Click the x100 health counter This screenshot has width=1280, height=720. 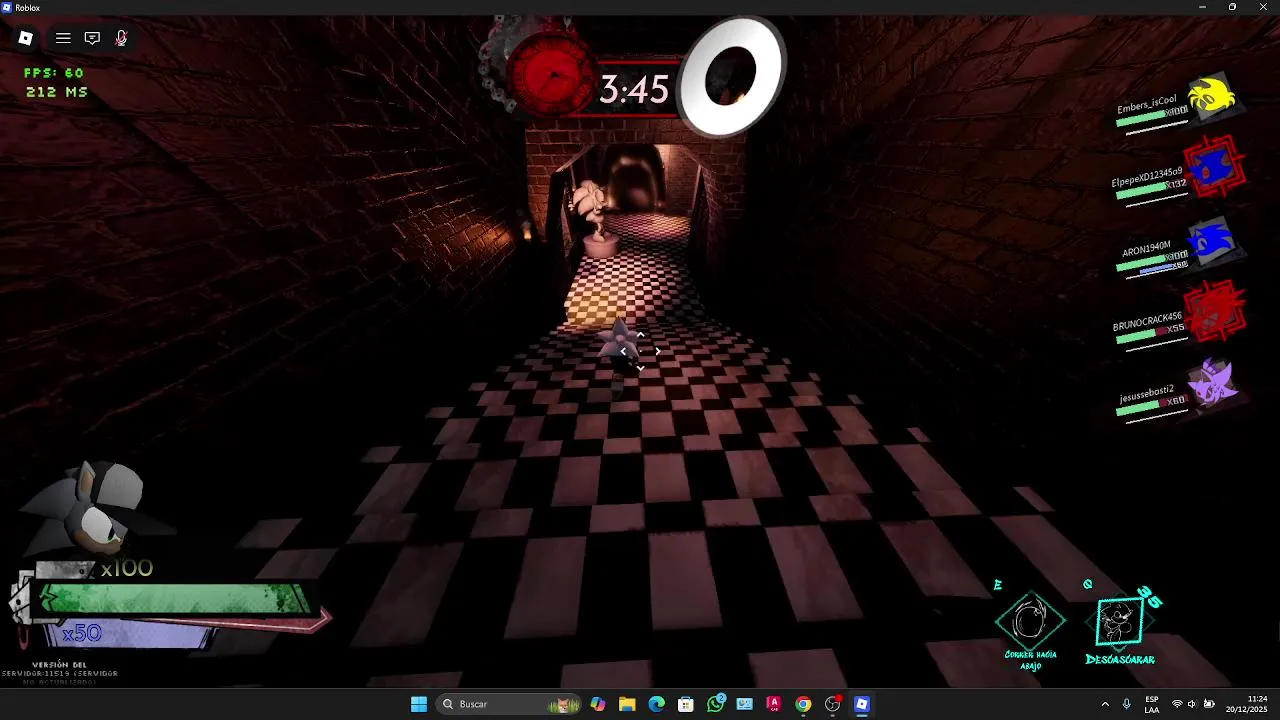[x=126, y=568]
